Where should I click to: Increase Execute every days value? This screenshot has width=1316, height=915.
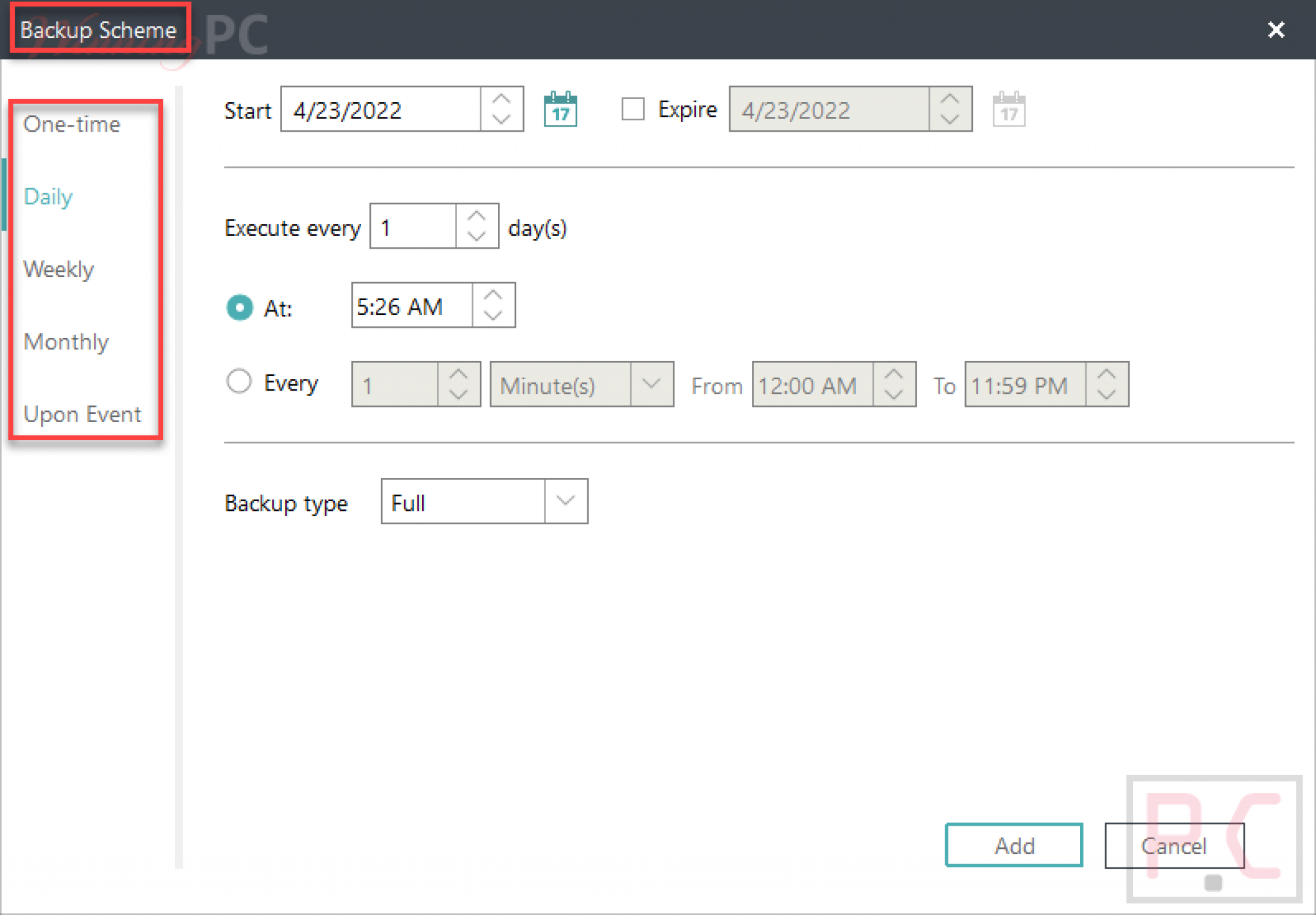[x=476, y=216]
